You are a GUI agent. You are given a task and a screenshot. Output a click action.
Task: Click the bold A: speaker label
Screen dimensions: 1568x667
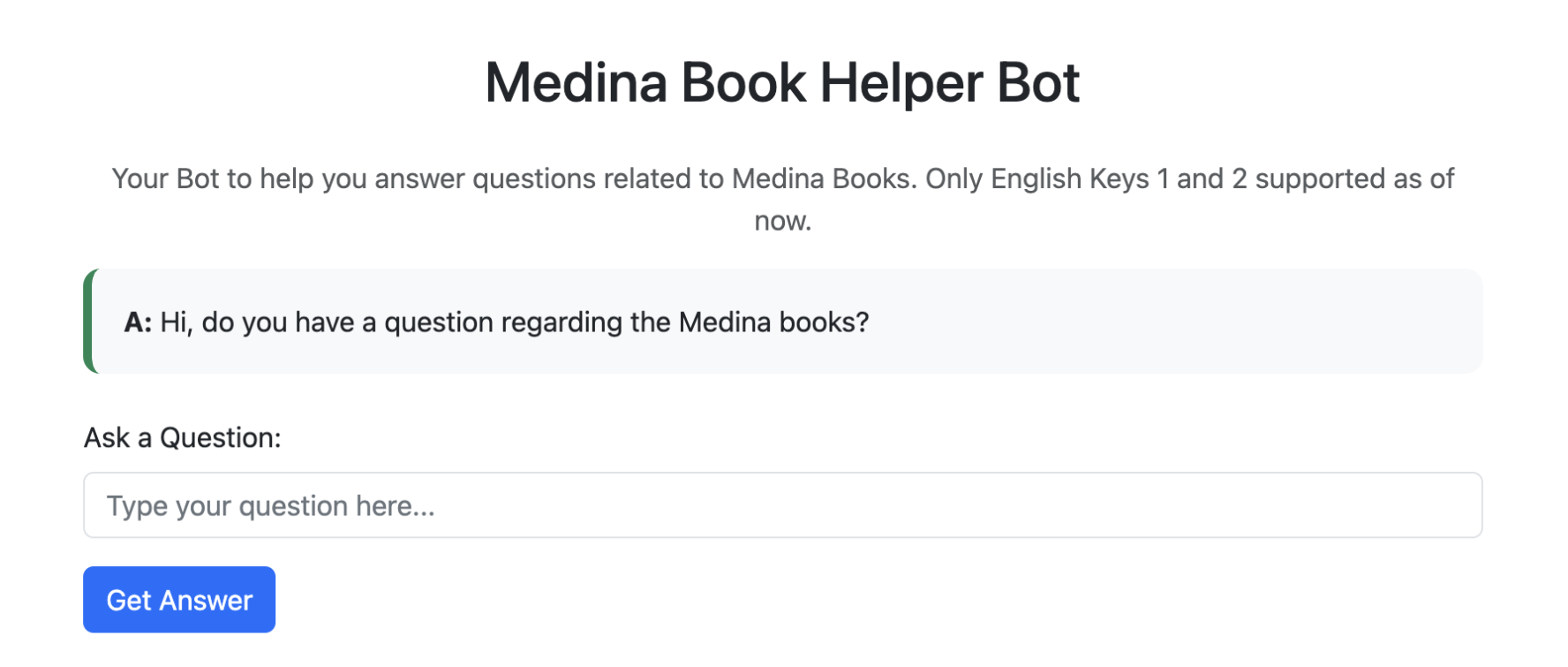138,322
